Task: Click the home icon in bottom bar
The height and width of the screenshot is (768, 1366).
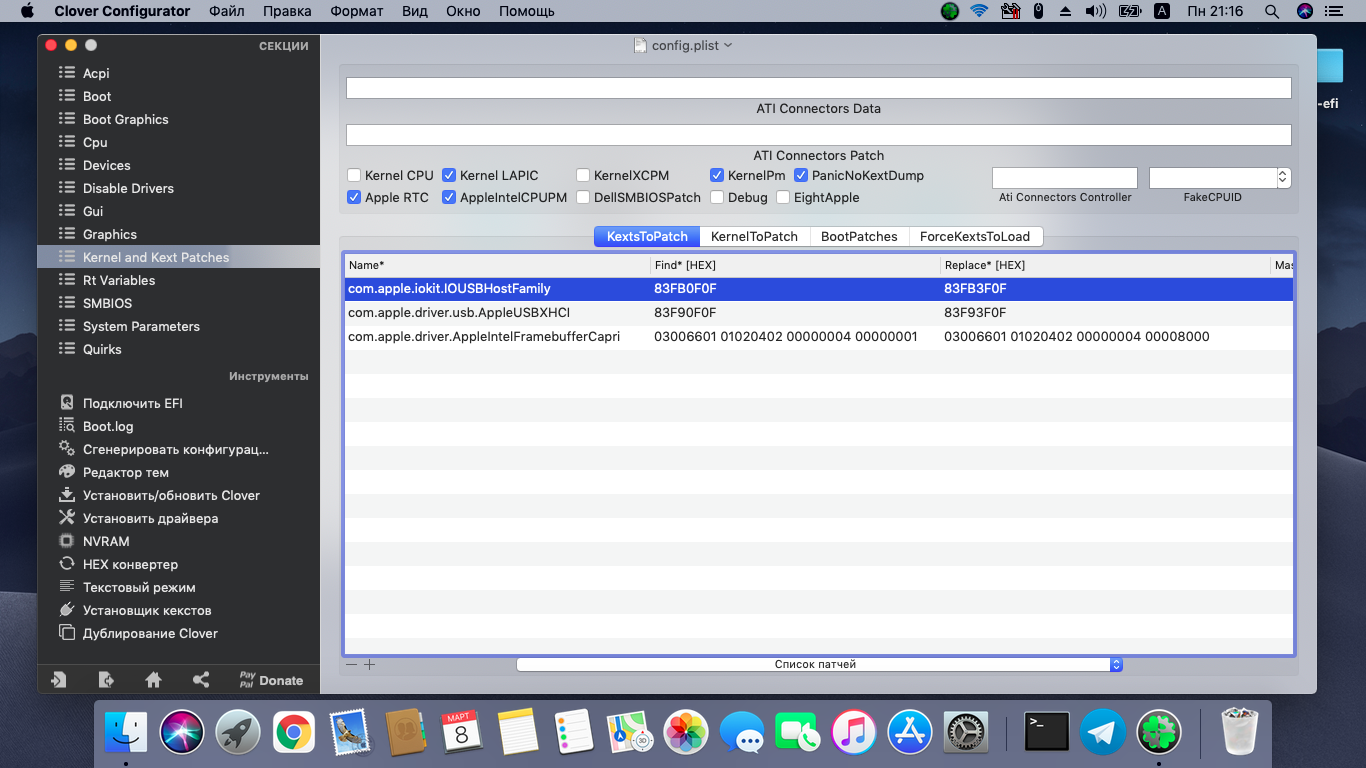Action: (153, 680)
